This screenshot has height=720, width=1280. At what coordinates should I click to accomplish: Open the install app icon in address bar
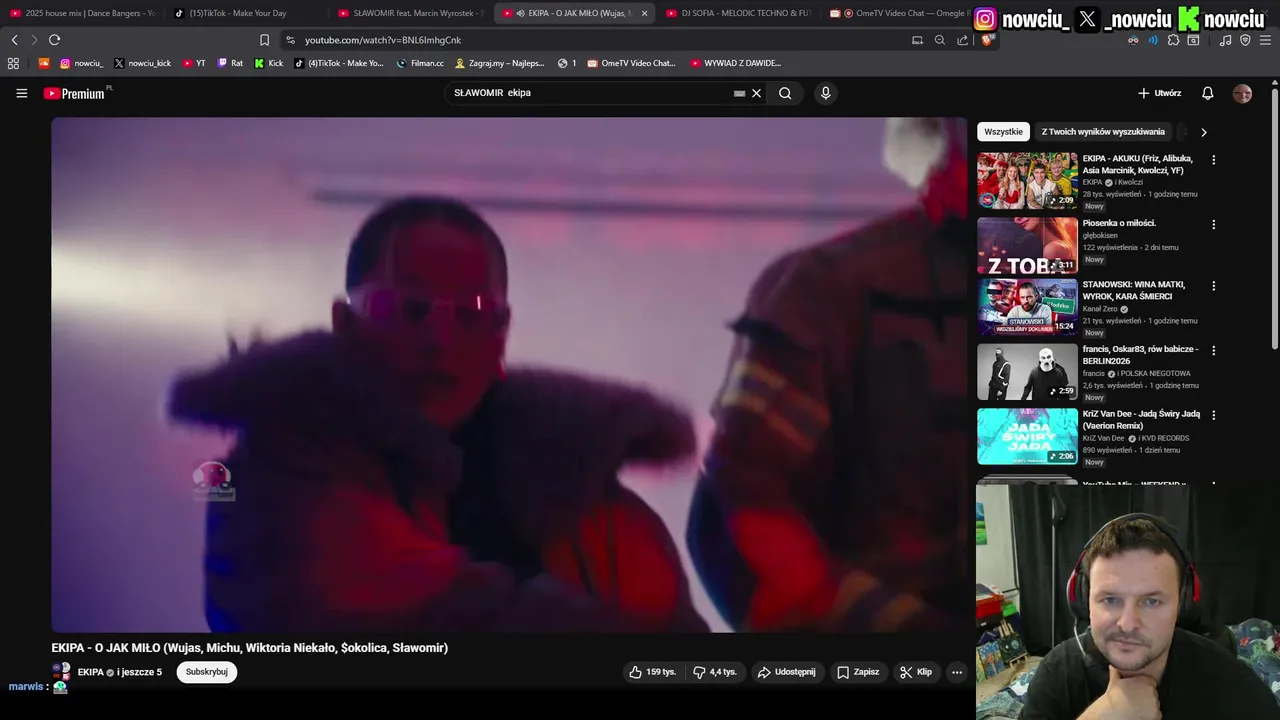click(917, 40)
